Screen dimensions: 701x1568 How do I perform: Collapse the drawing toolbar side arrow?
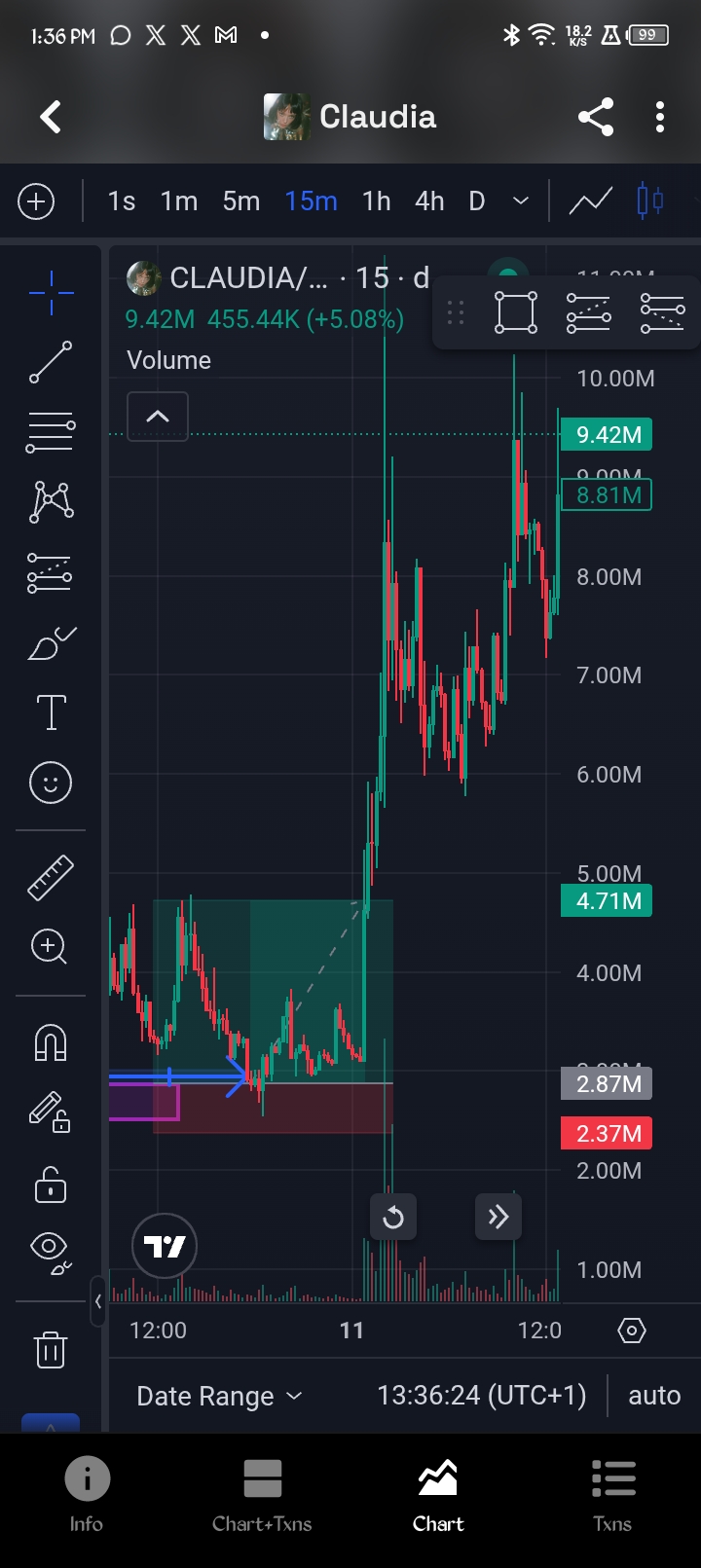point(98,1300)
